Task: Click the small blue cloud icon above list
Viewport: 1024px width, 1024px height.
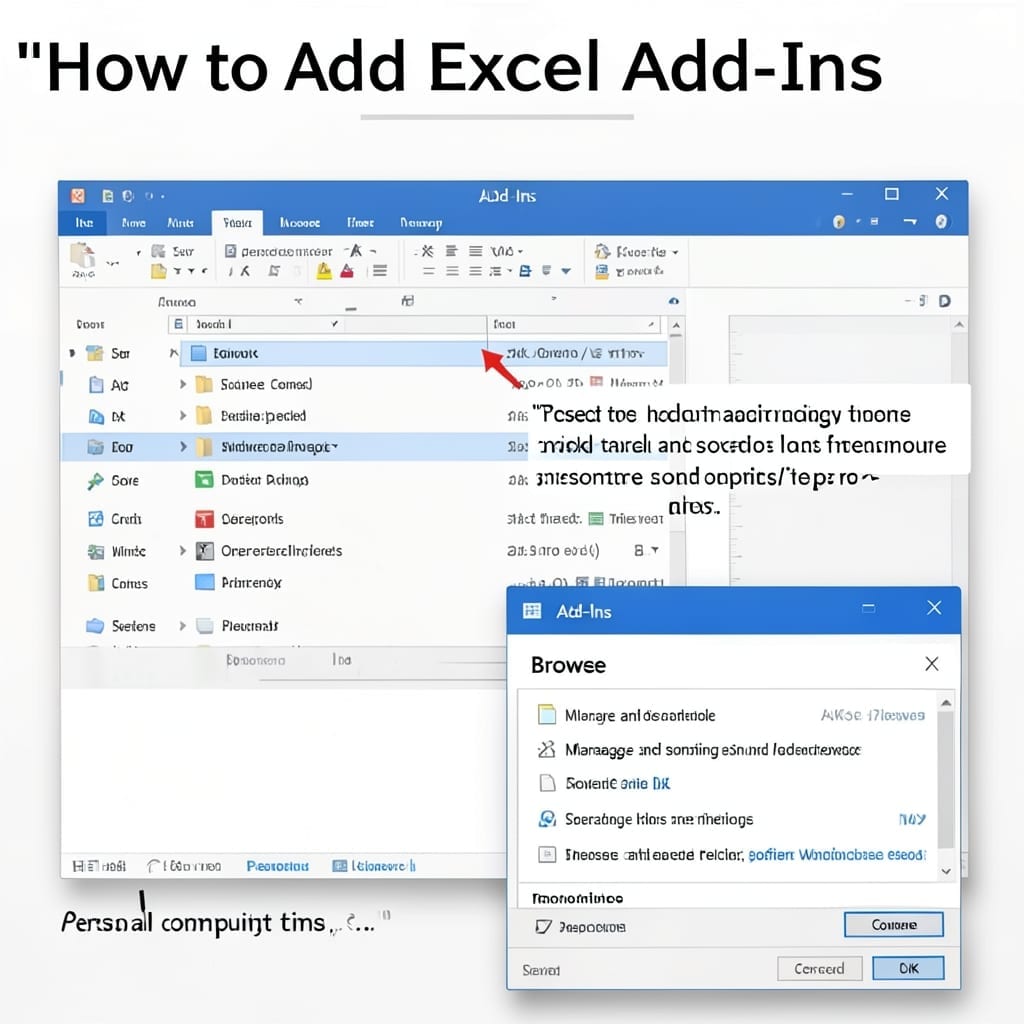Action: pyautogui.click(x=674, y=301)
